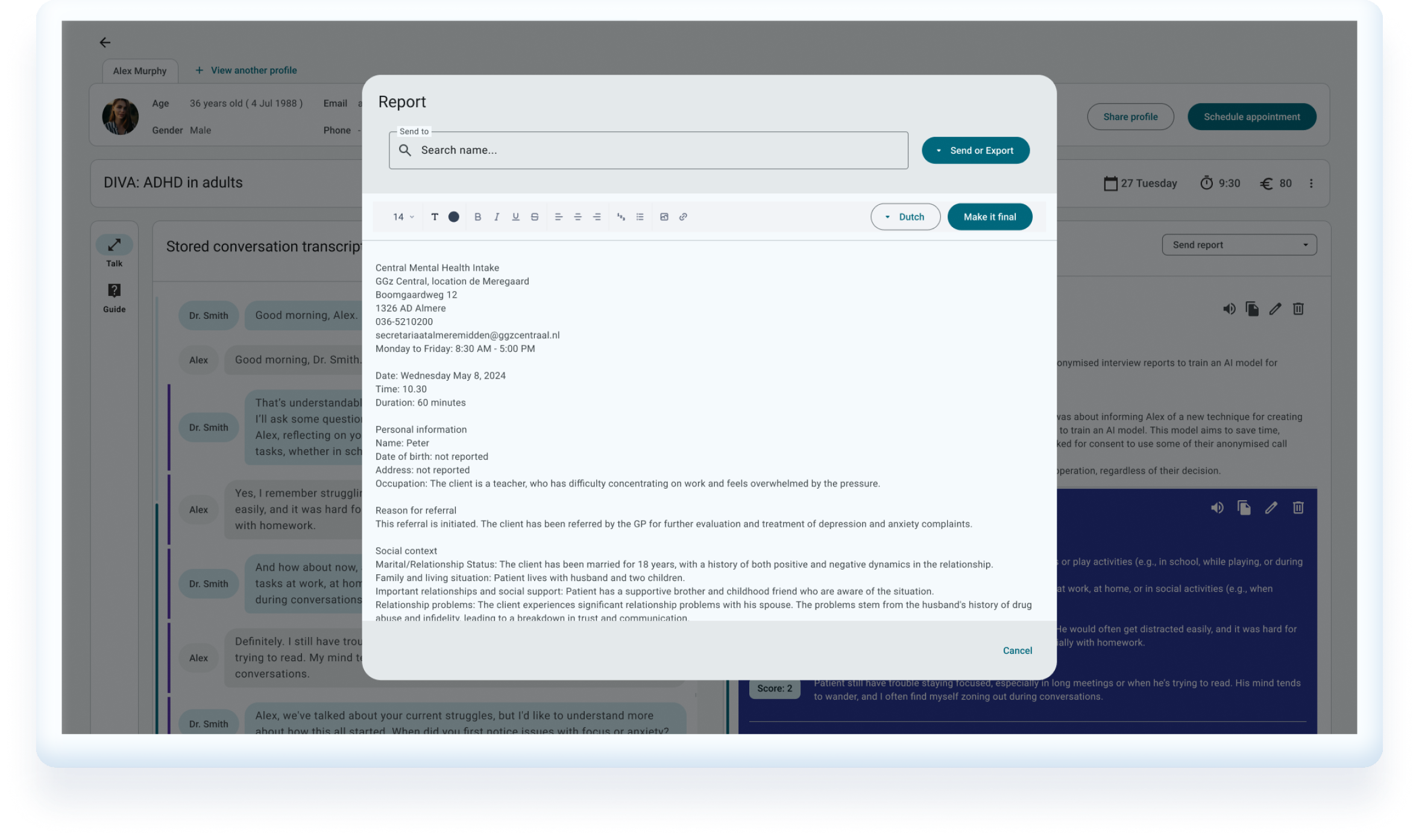Click the text style T icon

[x=435, y=217]
